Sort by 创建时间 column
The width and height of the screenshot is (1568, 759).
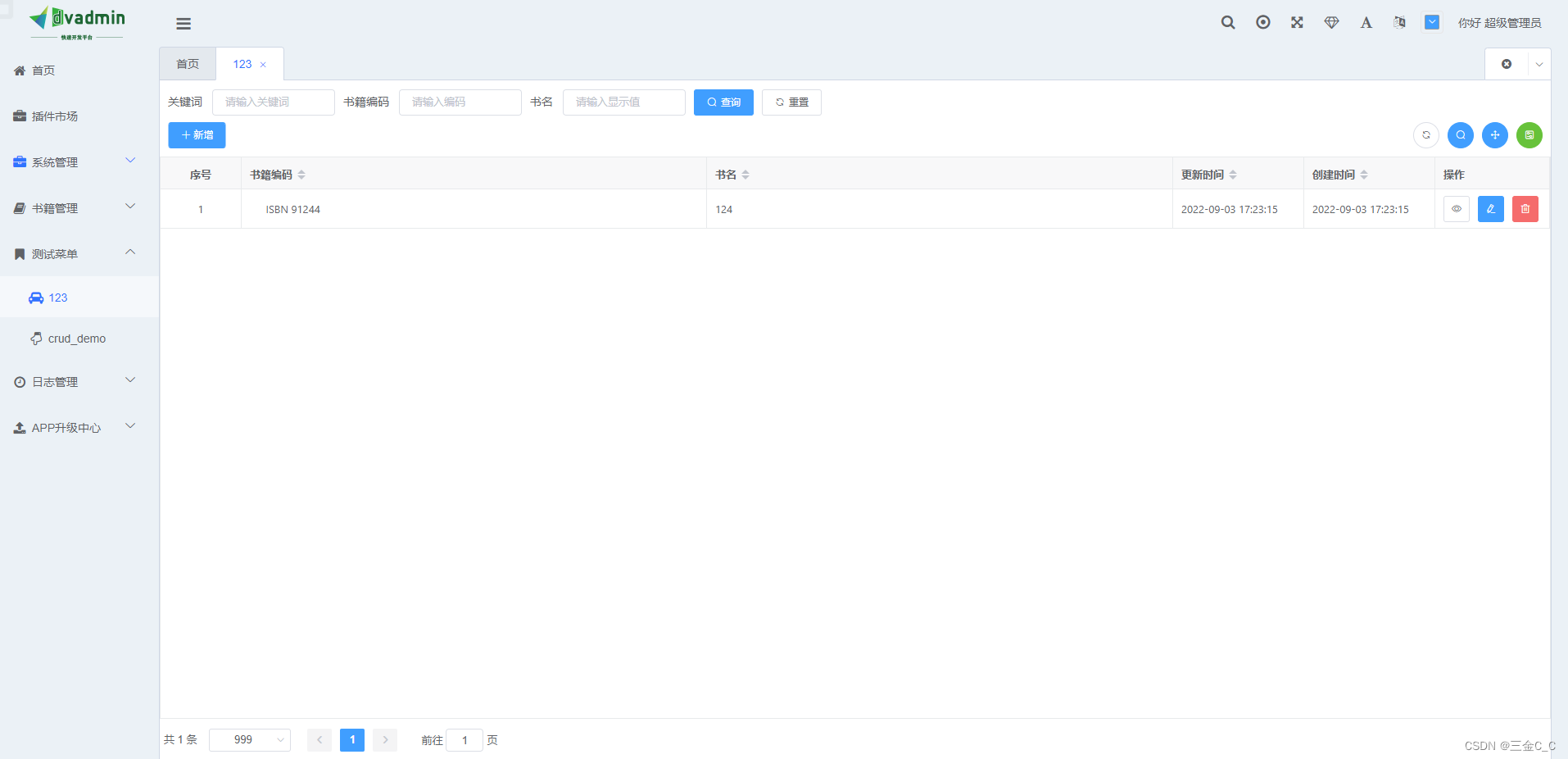(1364, 175)
